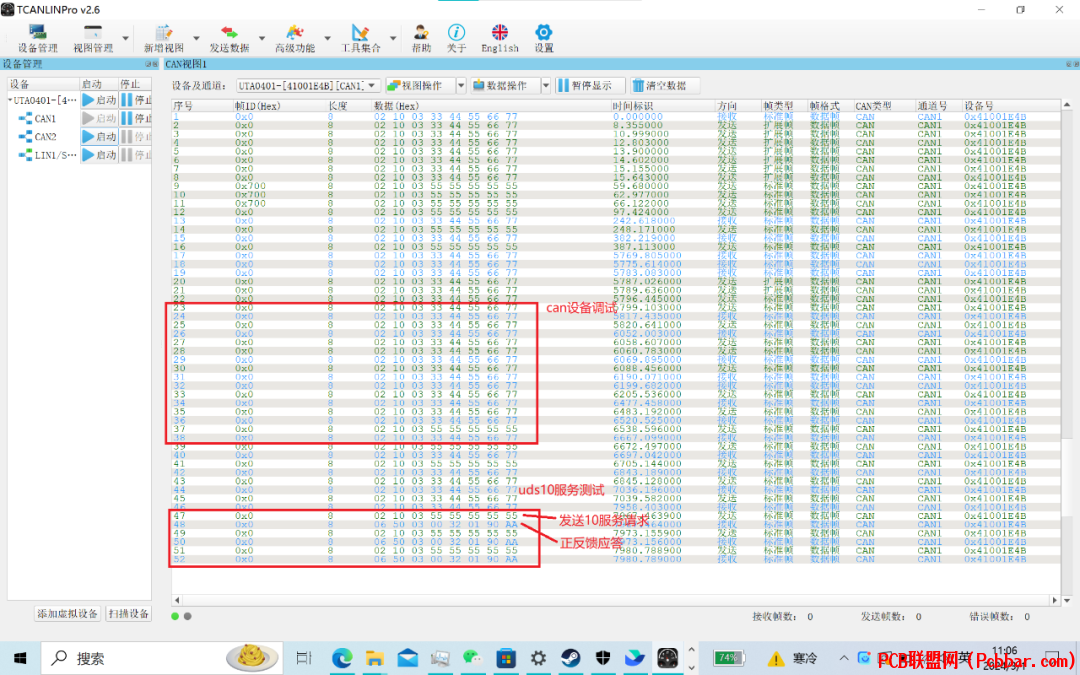Screen dimensions: 1080x675
Task: Collapse the UTA0401 device tree node
Action: point(10,101)
